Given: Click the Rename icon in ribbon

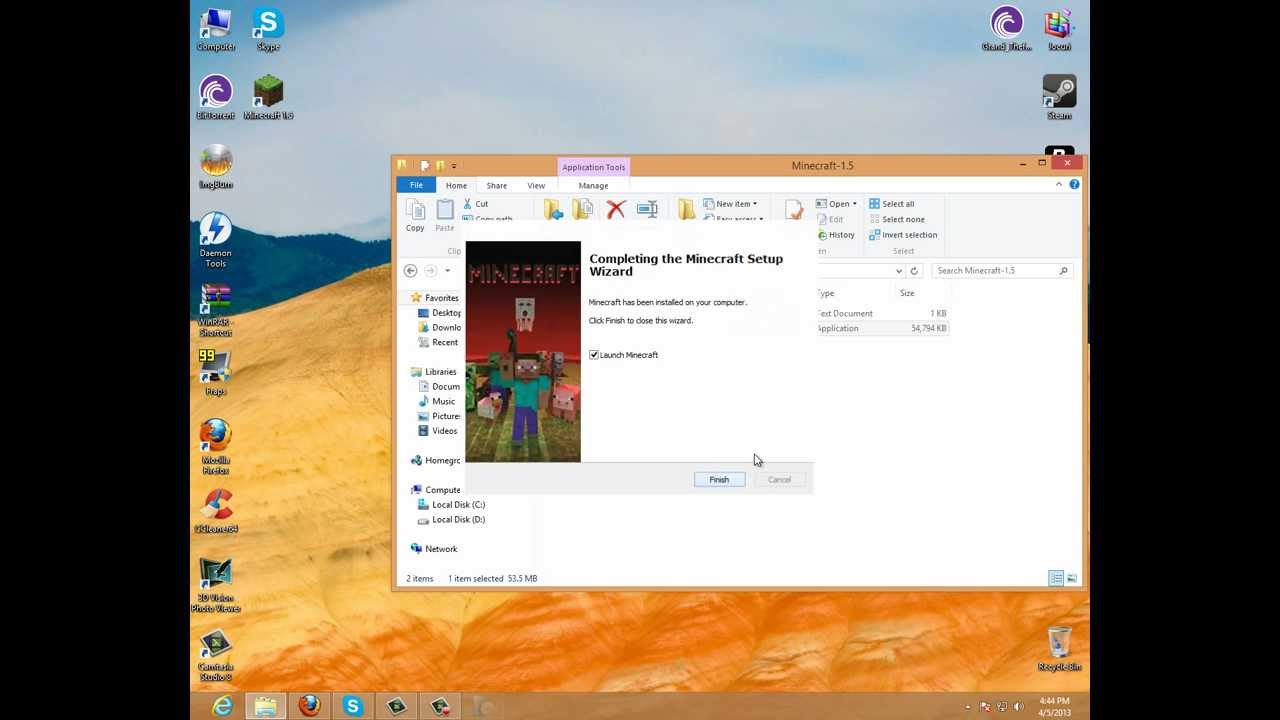Looking at the screenshot, I should tap(647, 209).
